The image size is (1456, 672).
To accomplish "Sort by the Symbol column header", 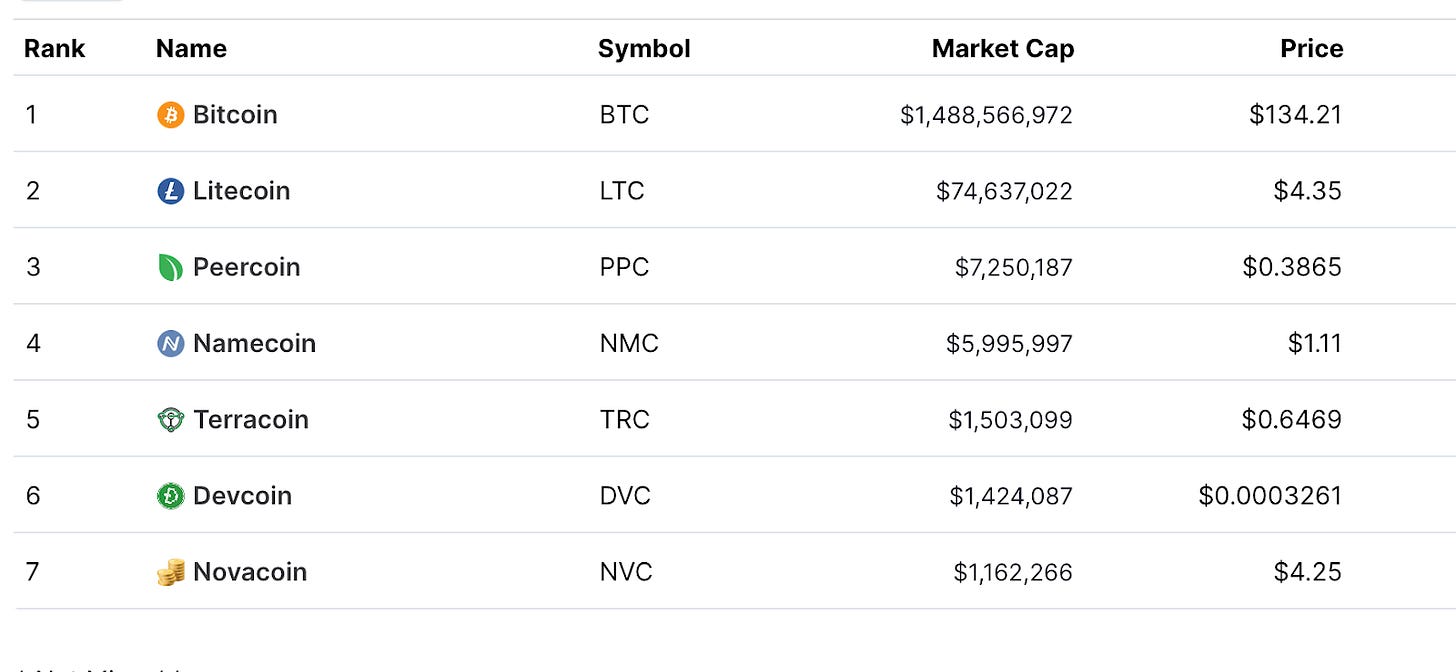I will [644, 49].
